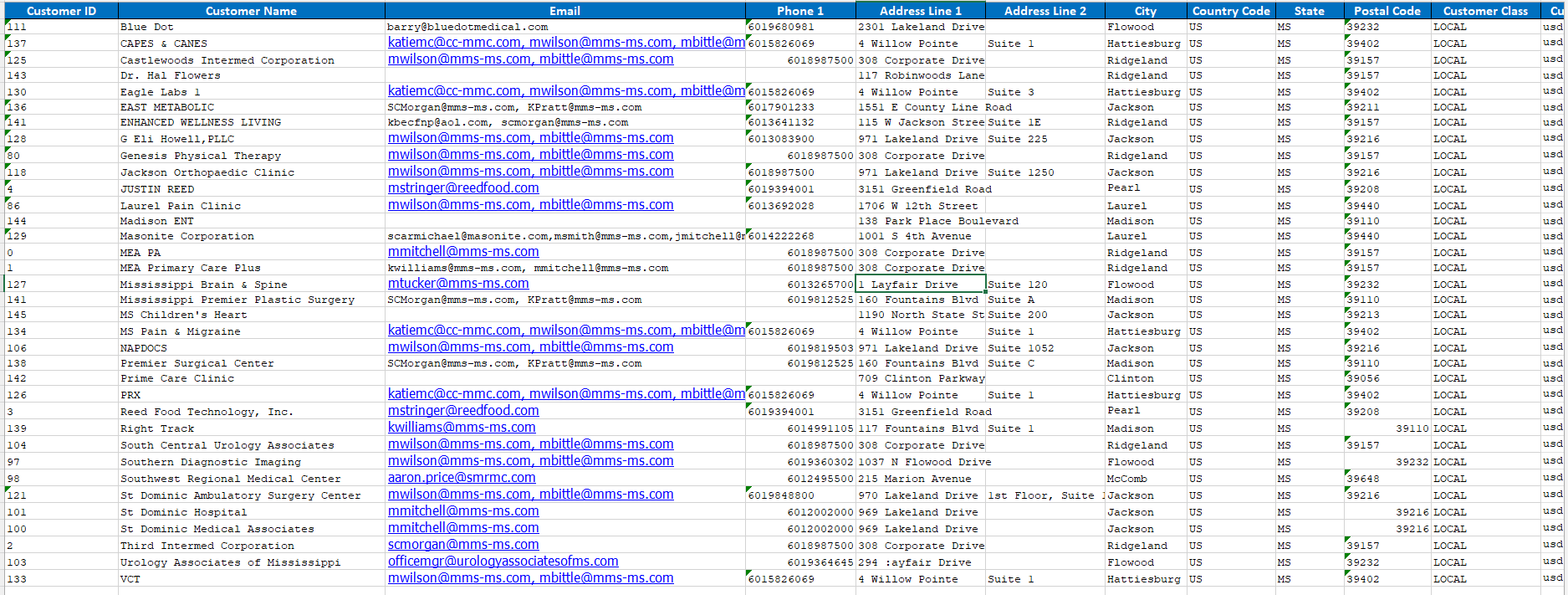Open the email link in St Dominic Hospital row
The width and height of the screenshot is (1568, 595).
point(463,511)
